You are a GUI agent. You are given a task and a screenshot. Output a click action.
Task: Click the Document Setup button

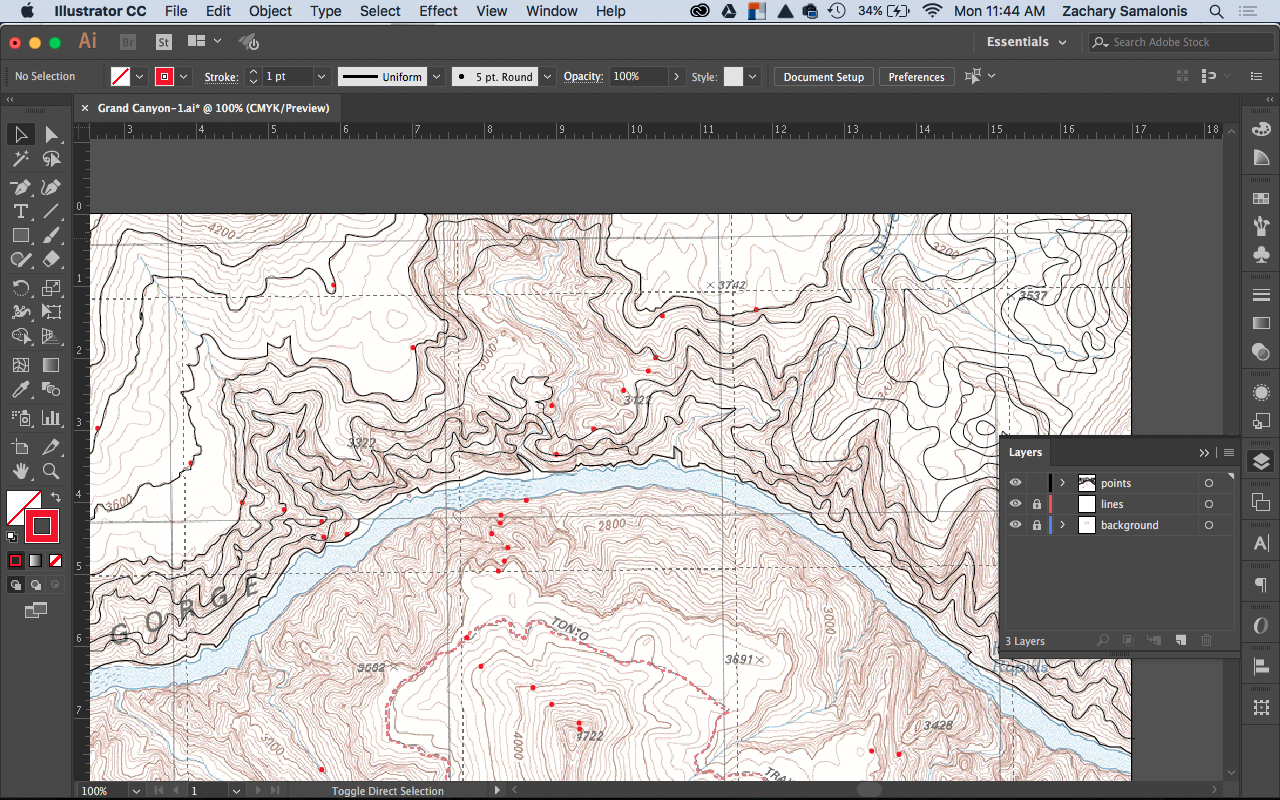823,77
